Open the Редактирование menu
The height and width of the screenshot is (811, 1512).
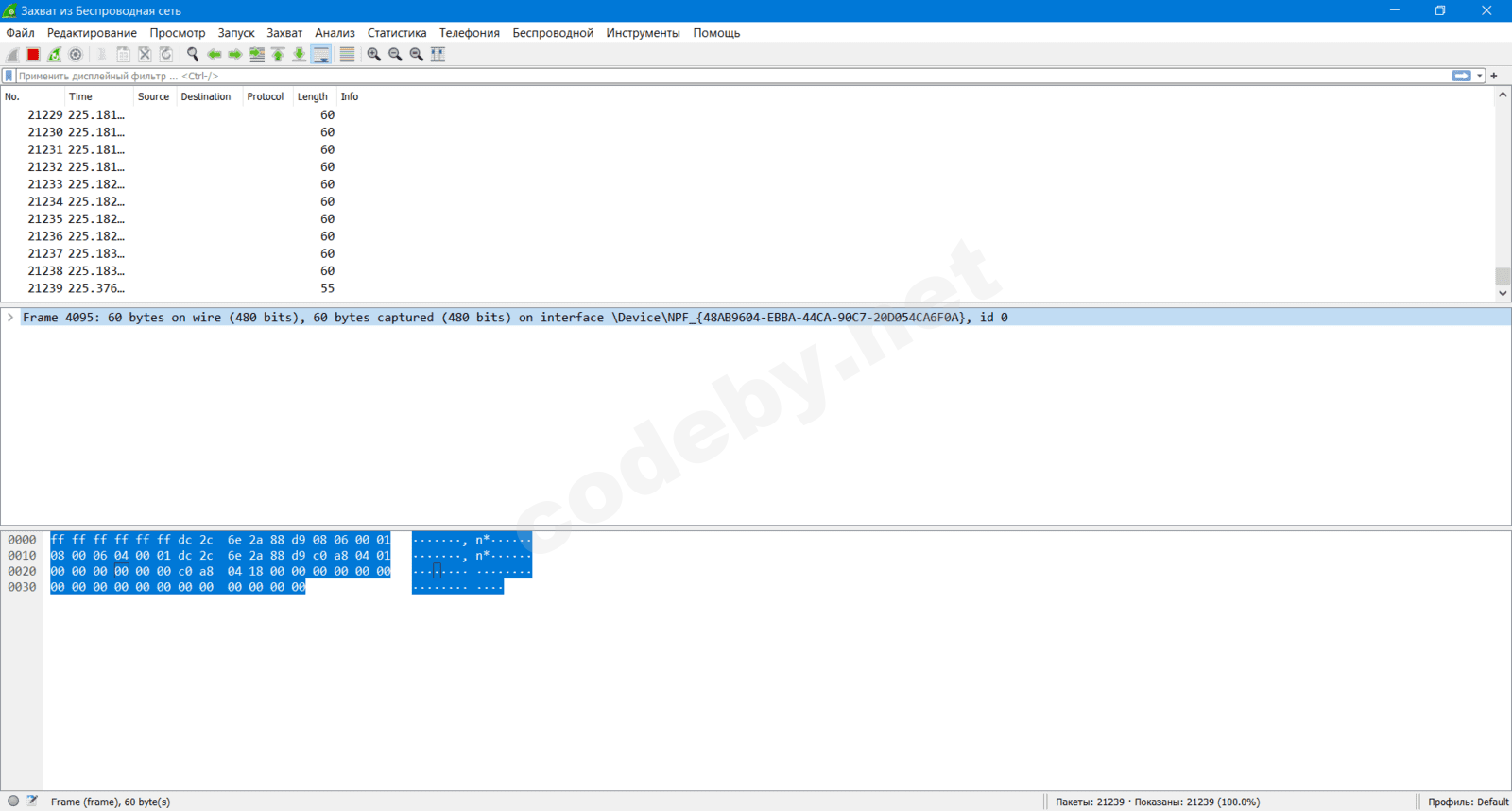point(92,33)
